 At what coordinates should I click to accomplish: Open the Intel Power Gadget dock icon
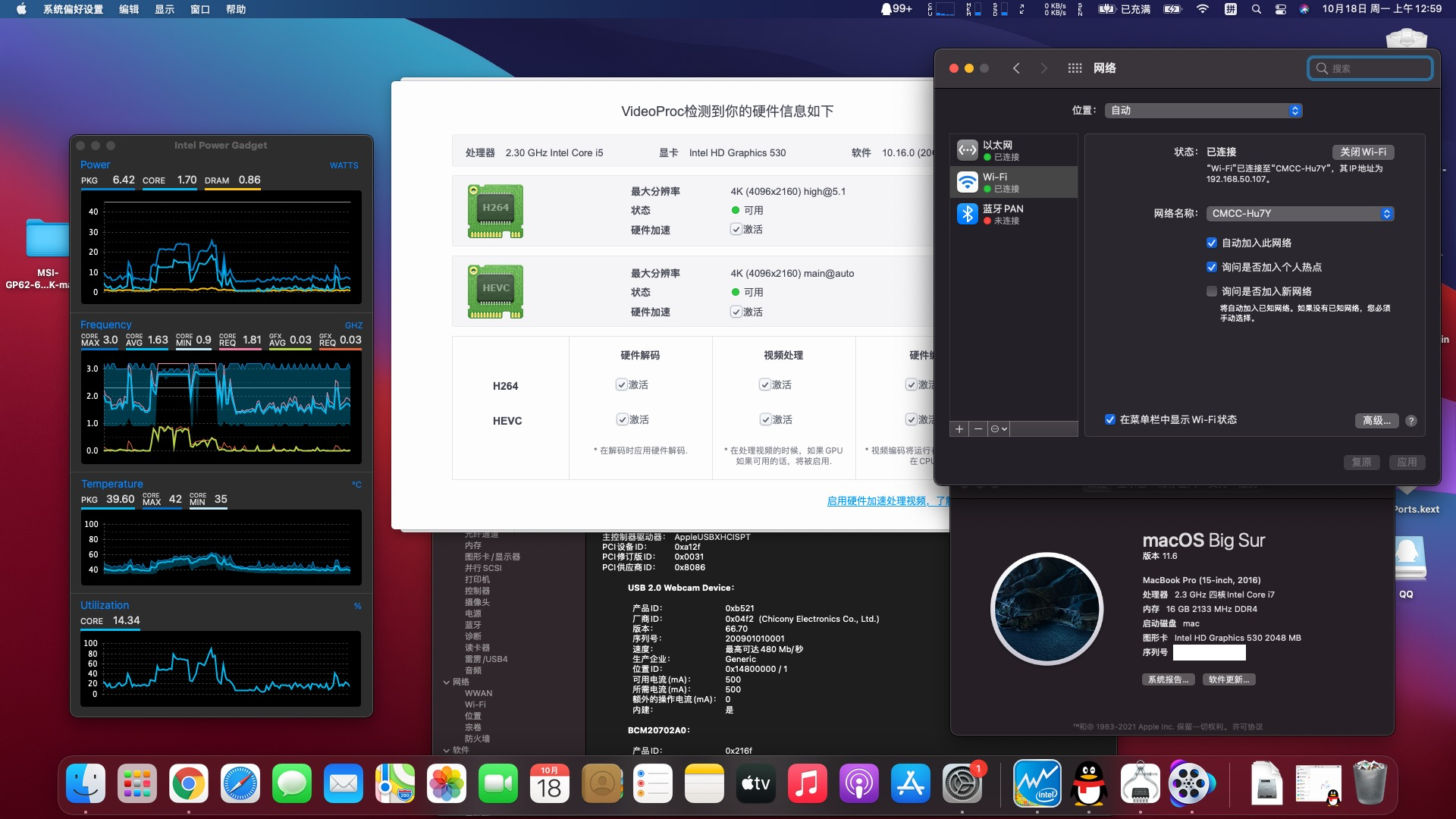[1037, 784]
